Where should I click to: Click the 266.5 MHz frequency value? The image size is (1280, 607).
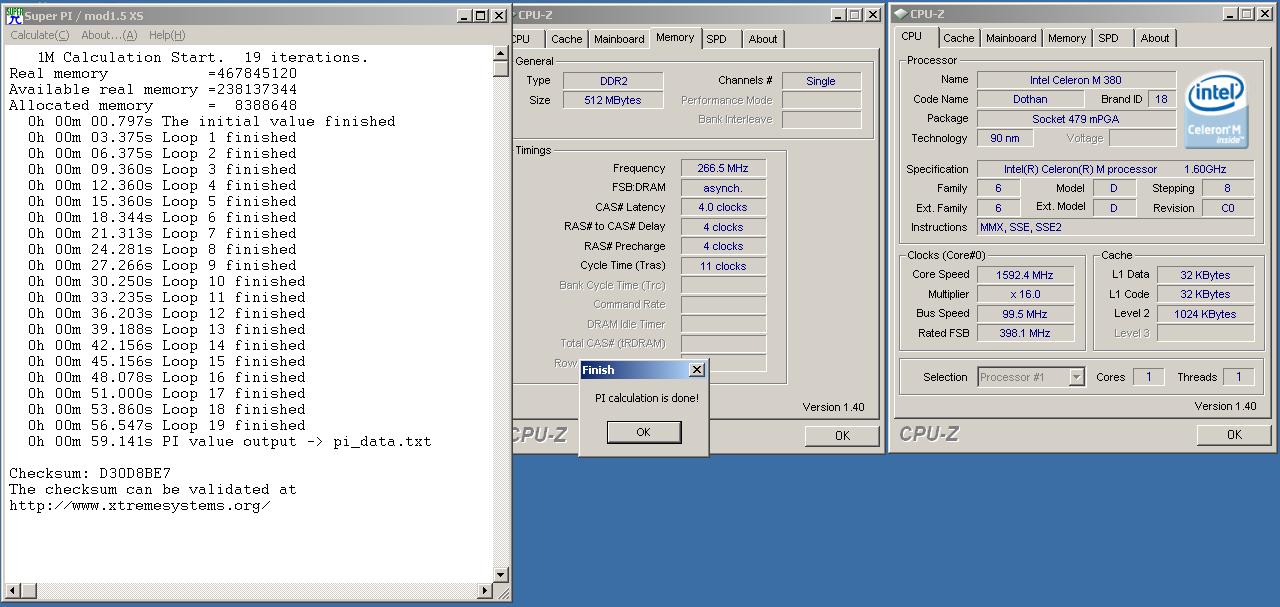[723, 168]
